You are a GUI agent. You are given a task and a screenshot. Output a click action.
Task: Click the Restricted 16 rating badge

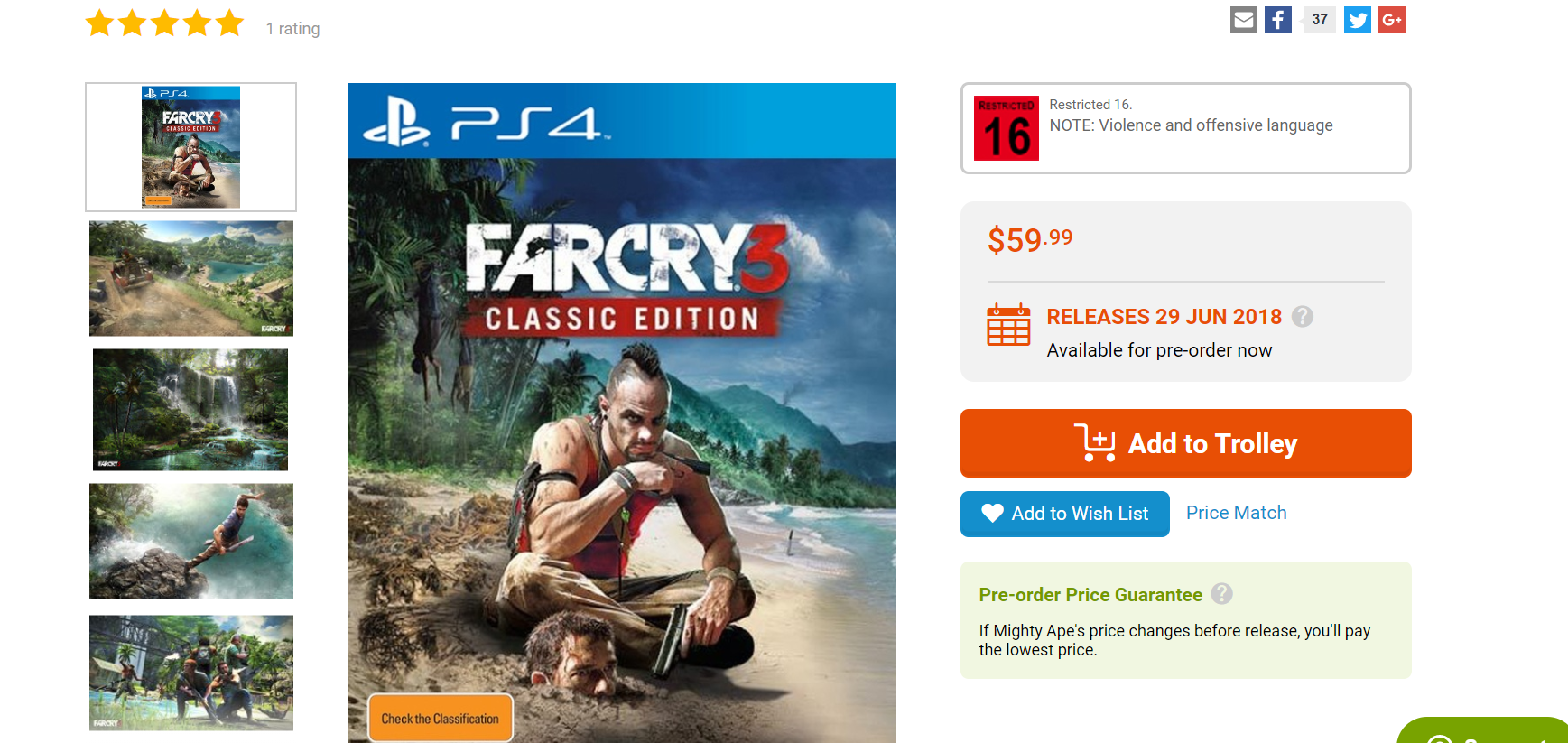(1007, 129)
